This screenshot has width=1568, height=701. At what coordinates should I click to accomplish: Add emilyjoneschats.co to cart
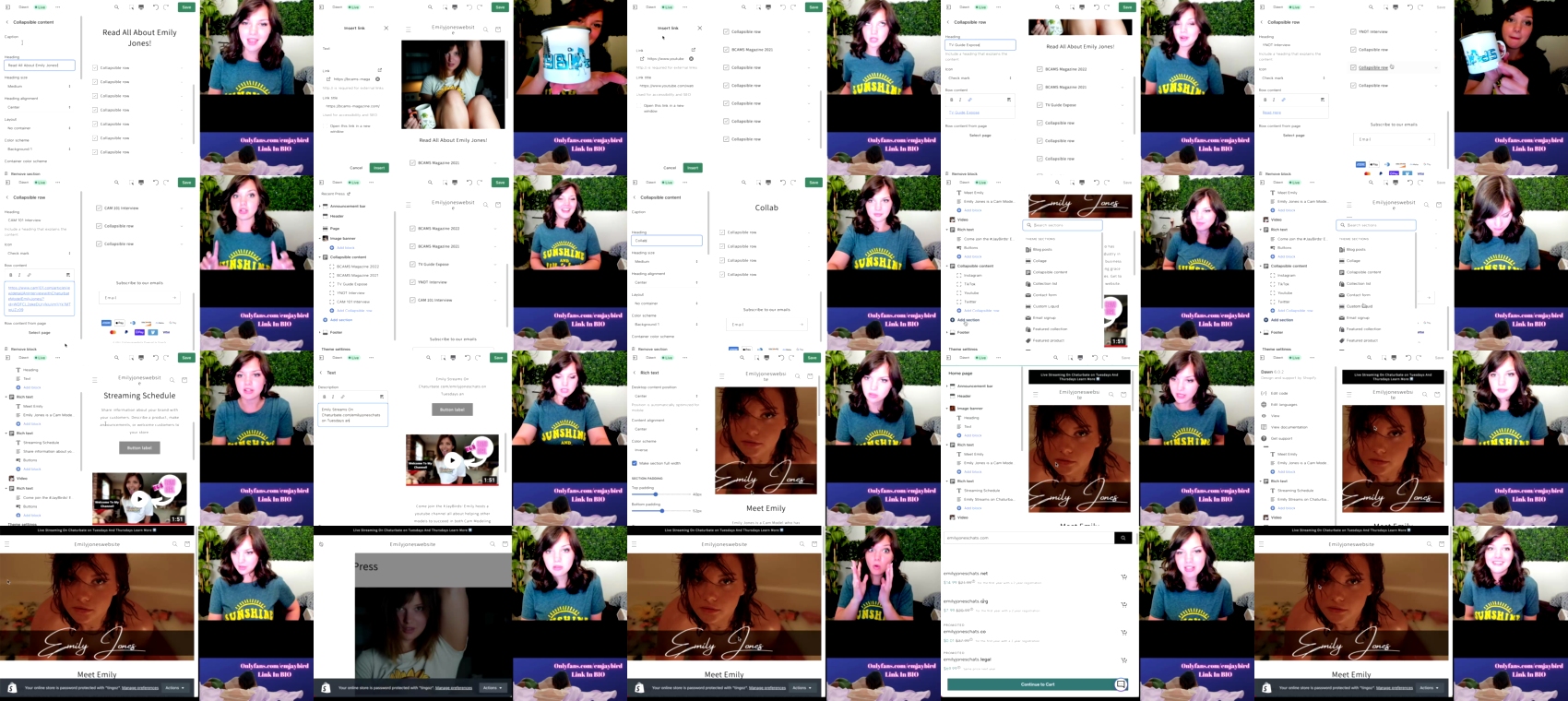[1123, 633]
